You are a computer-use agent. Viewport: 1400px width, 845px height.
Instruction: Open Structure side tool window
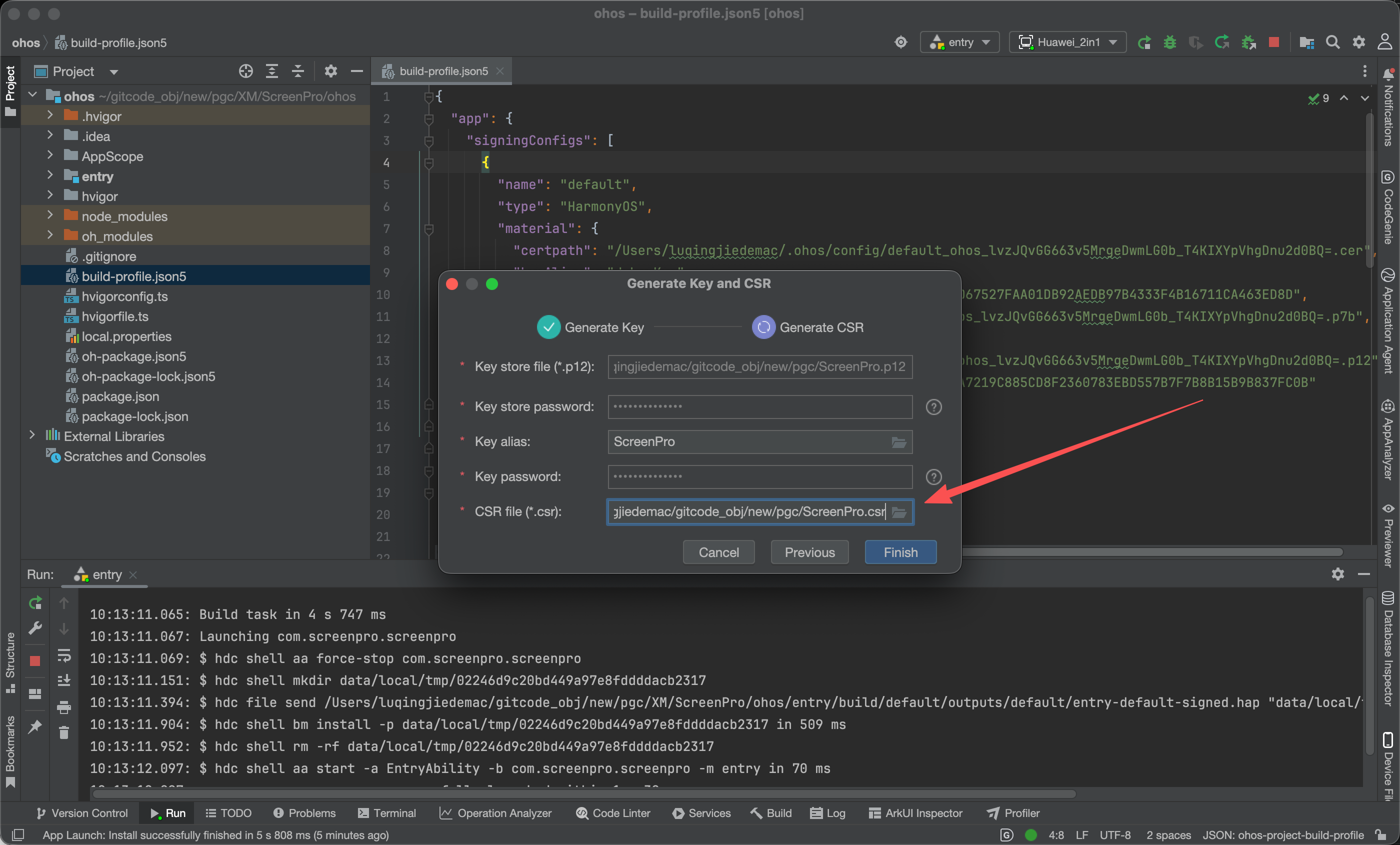coord(10,662)
